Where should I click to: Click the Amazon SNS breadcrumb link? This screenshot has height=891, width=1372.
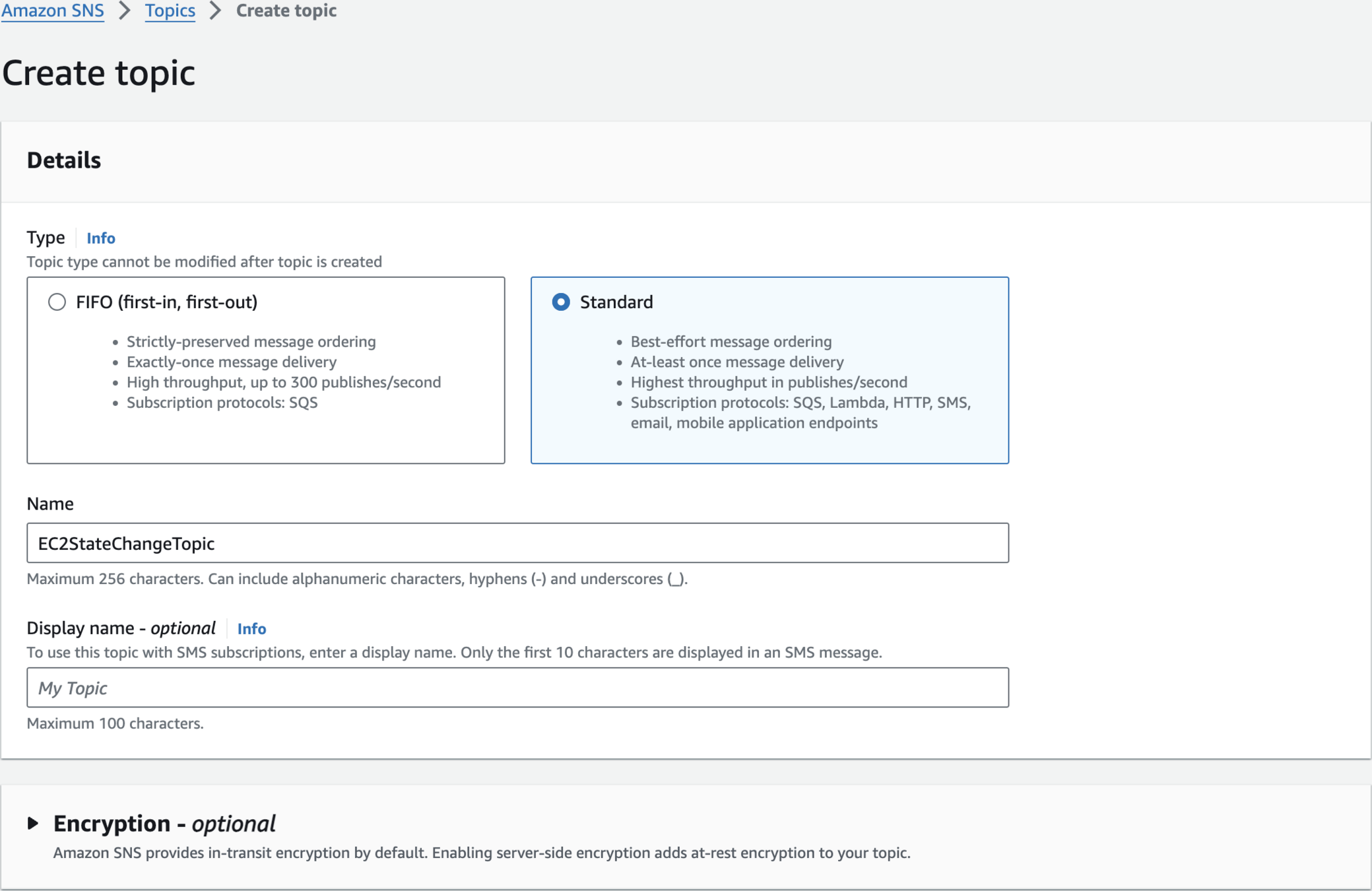[53, 11]
